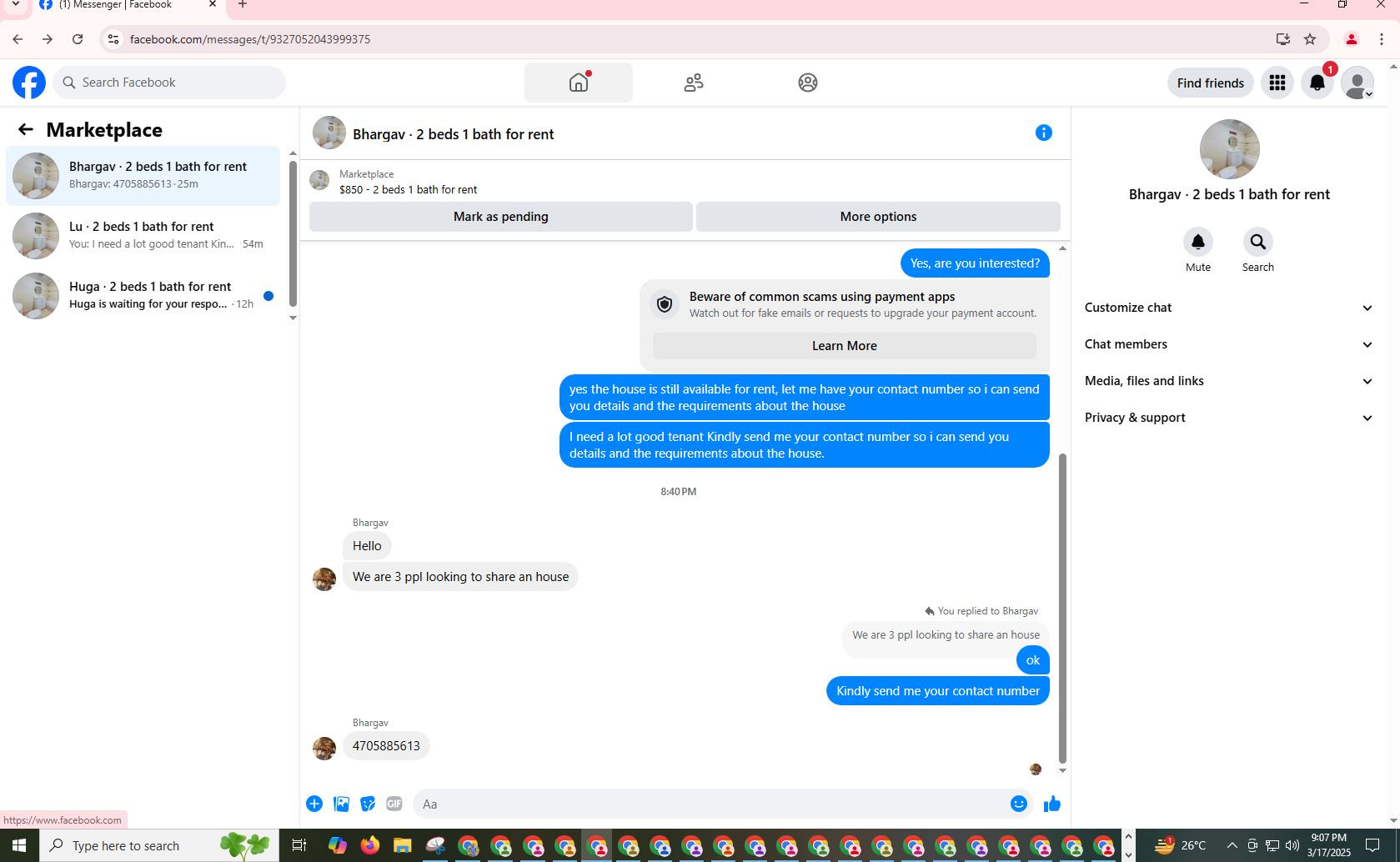Open File Explorer from the taskbar

(403, 845)
